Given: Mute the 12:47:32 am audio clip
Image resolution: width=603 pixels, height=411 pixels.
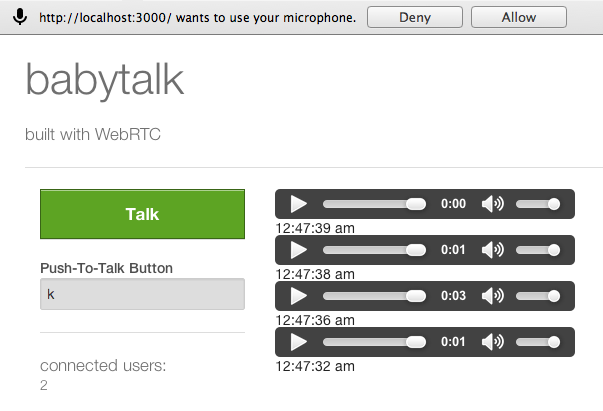Looking at the screenshot, I should tap(492, 342).
